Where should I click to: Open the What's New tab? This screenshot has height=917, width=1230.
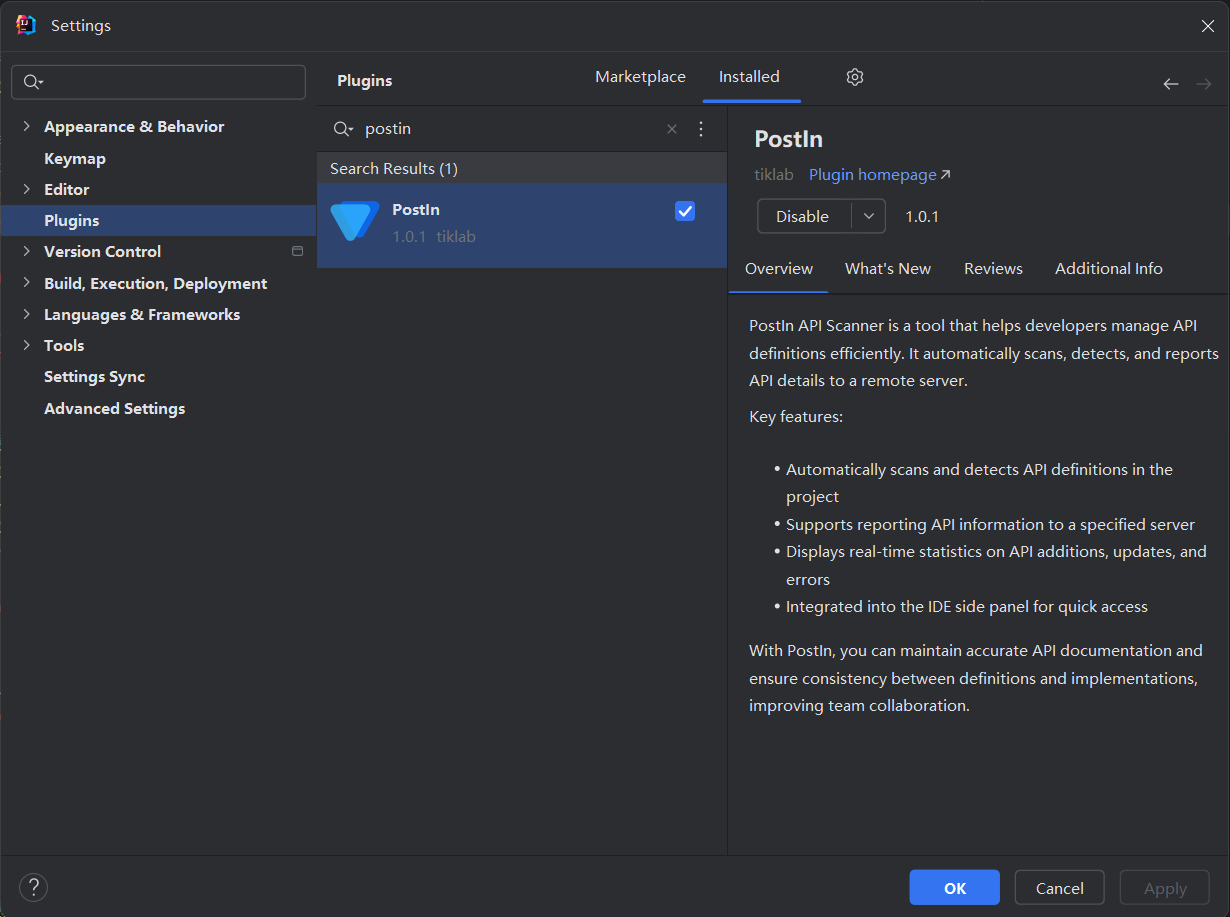[x=888, y=269]
